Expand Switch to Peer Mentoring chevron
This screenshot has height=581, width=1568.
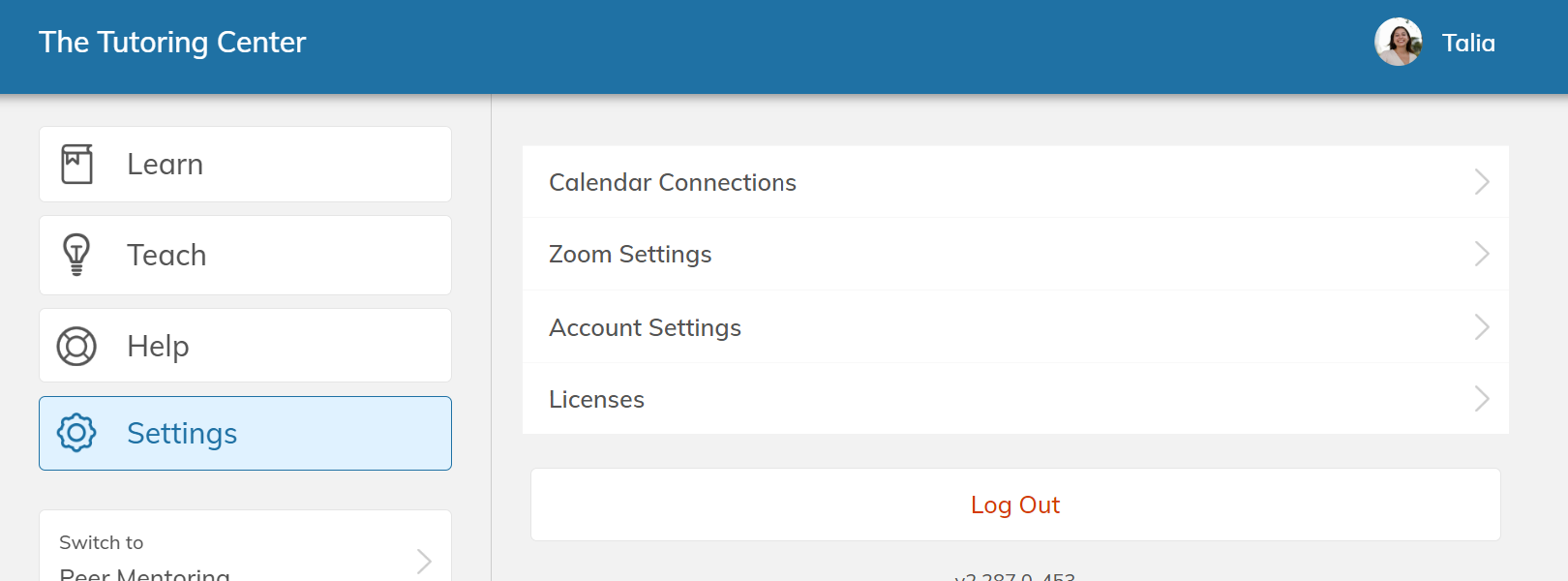424,561
